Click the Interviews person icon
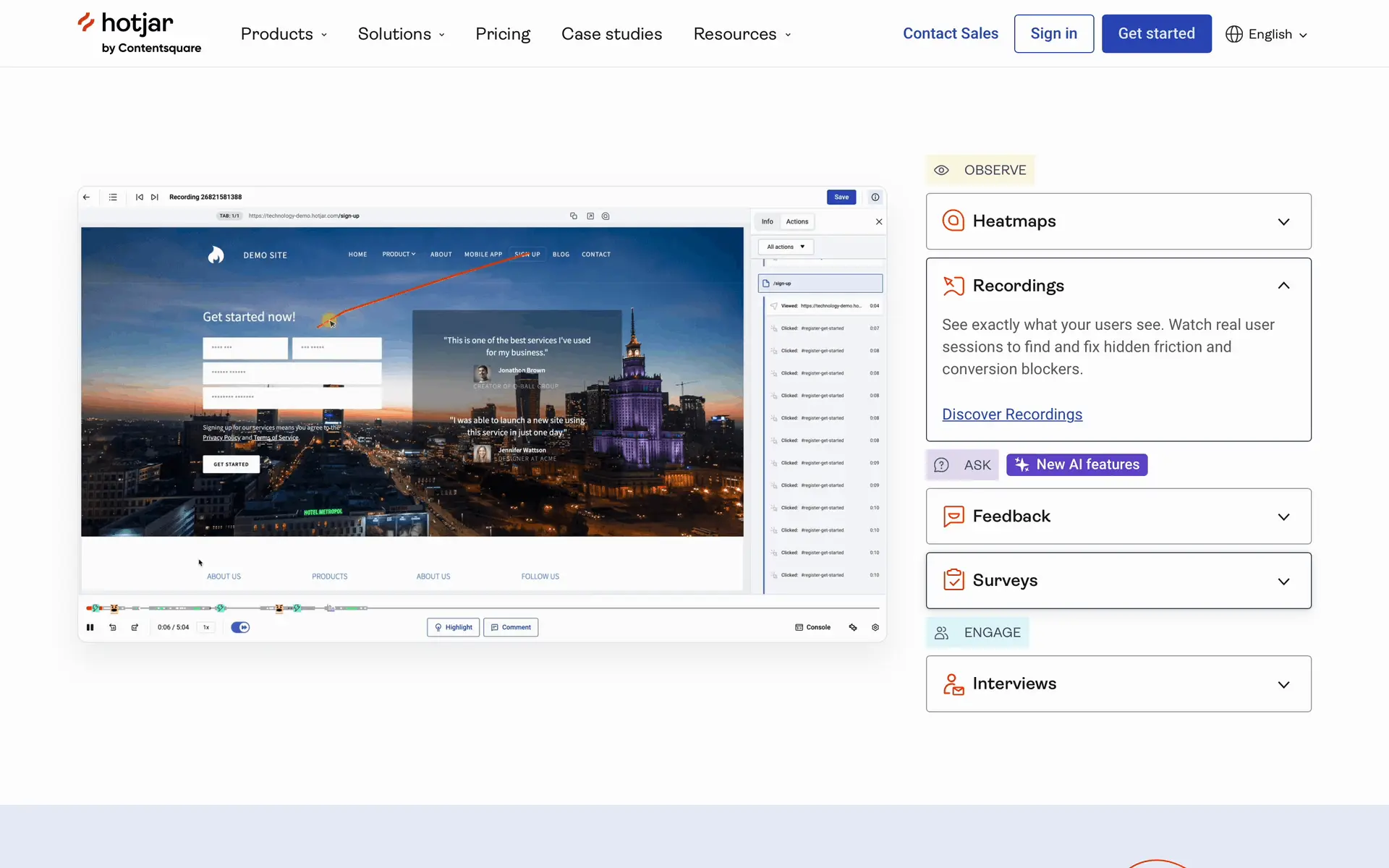The height and width of the screenshot is (868, 1389). [953, 684]
